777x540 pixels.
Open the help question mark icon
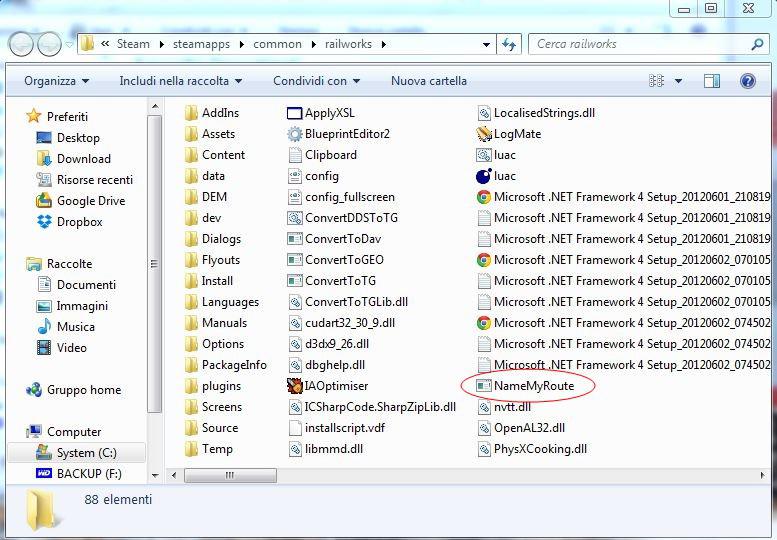pyautogui.click(x=748, y=81)
